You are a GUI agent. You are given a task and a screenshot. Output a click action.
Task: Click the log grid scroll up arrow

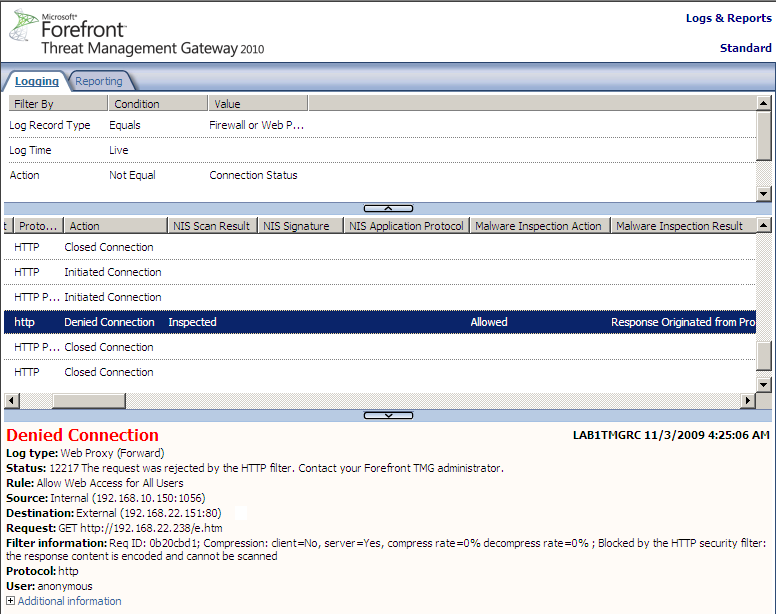point(764,226)
